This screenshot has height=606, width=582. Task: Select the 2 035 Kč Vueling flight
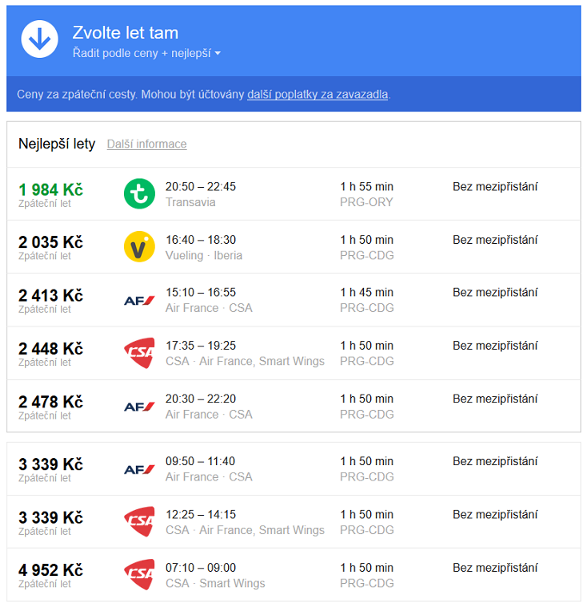tap(294, 247)
